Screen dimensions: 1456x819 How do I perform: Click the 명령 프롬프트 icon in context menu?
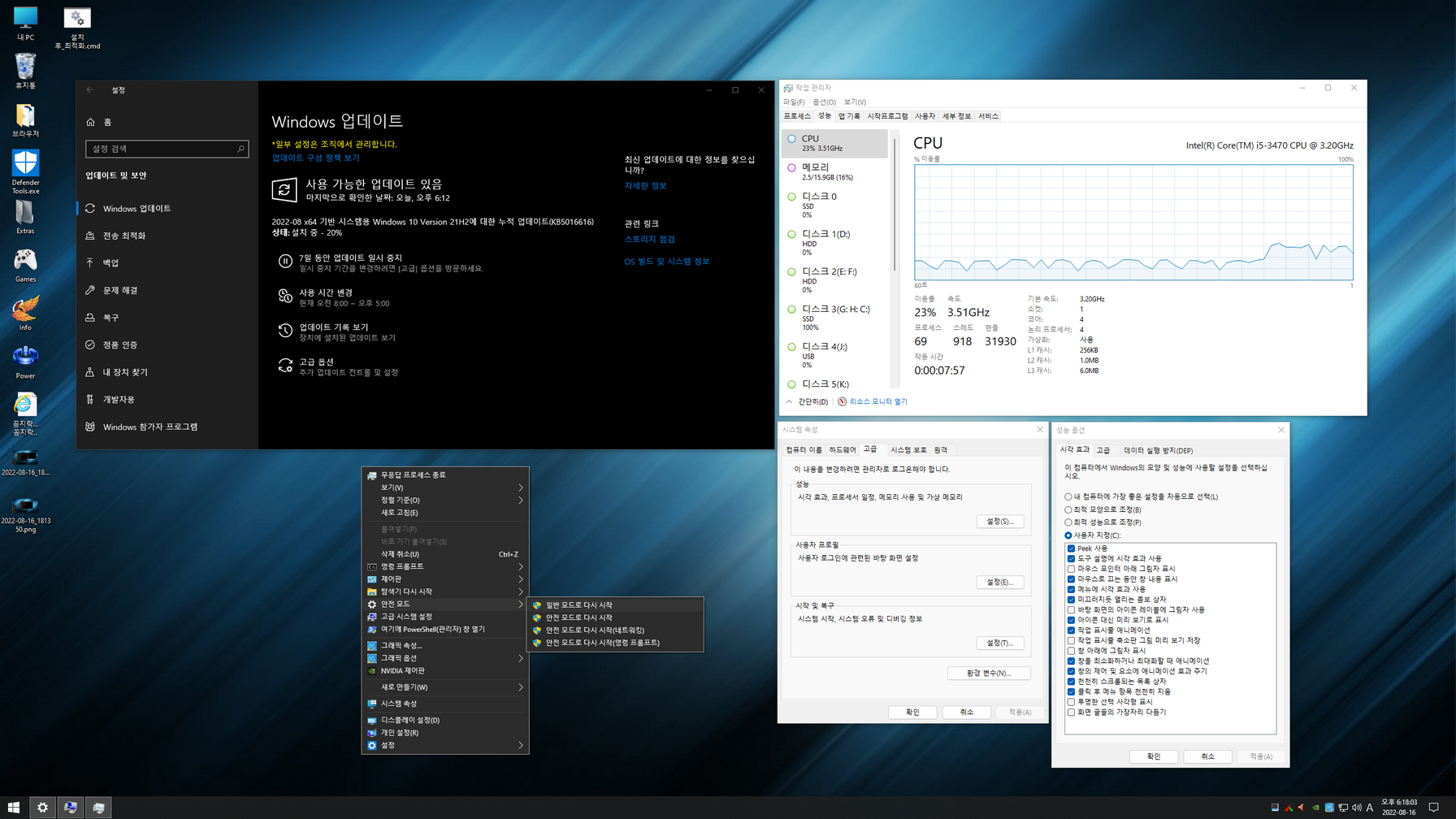tap(372, 566)
